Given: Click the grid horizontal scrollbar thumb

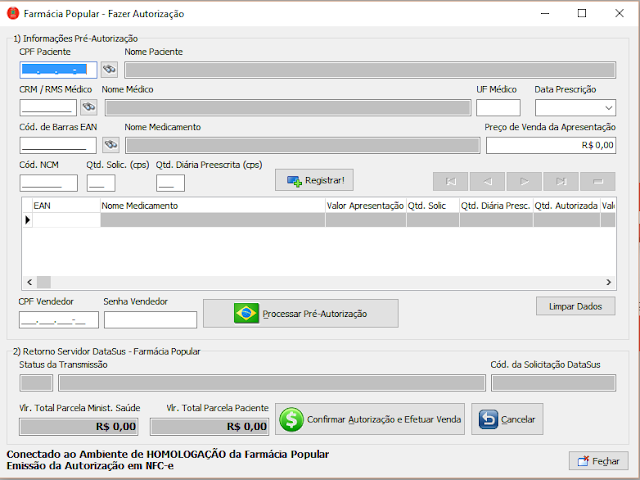Looking at the screenshot, I should click(x=44, y=282).
